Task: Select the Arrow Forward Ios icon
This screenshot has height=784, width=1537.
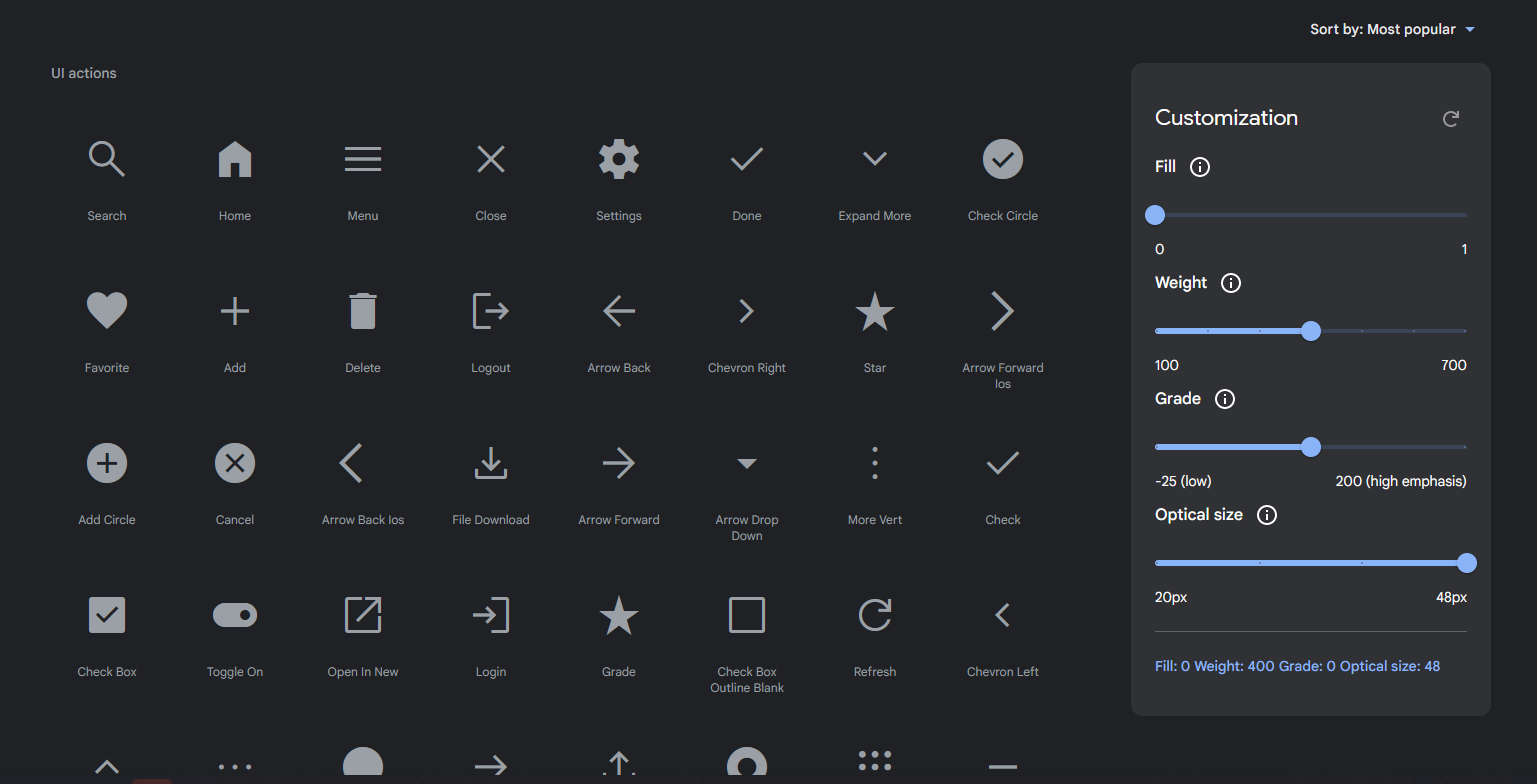Action: tap(1003, 311)
